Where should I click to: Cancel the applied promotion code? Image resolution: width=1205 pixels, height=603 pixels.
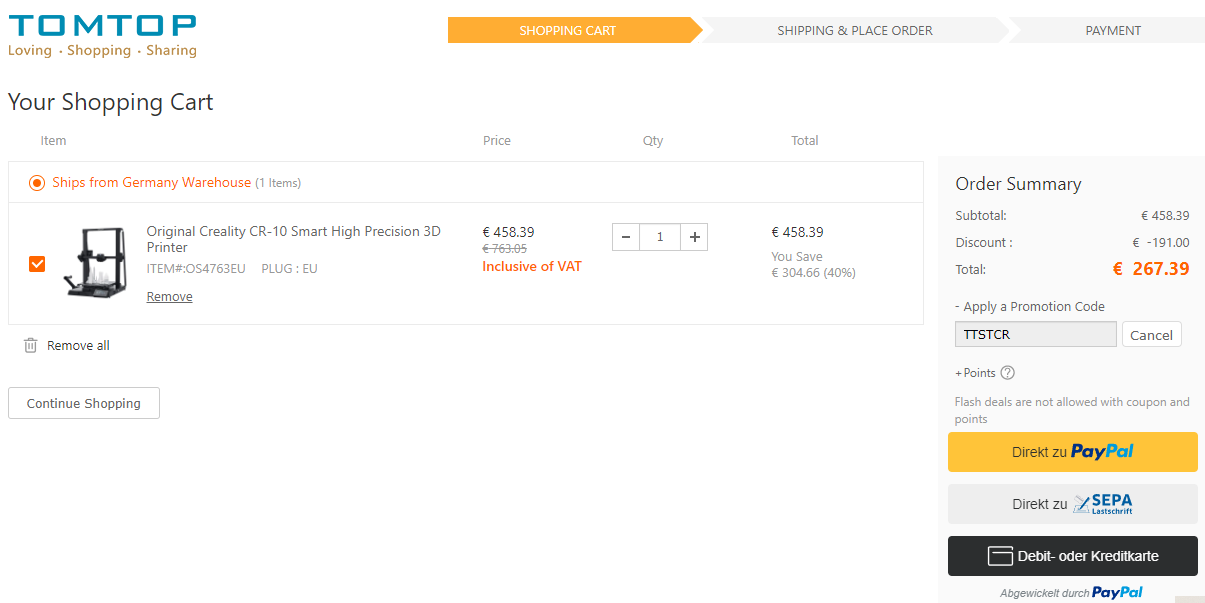[1151, 334]
